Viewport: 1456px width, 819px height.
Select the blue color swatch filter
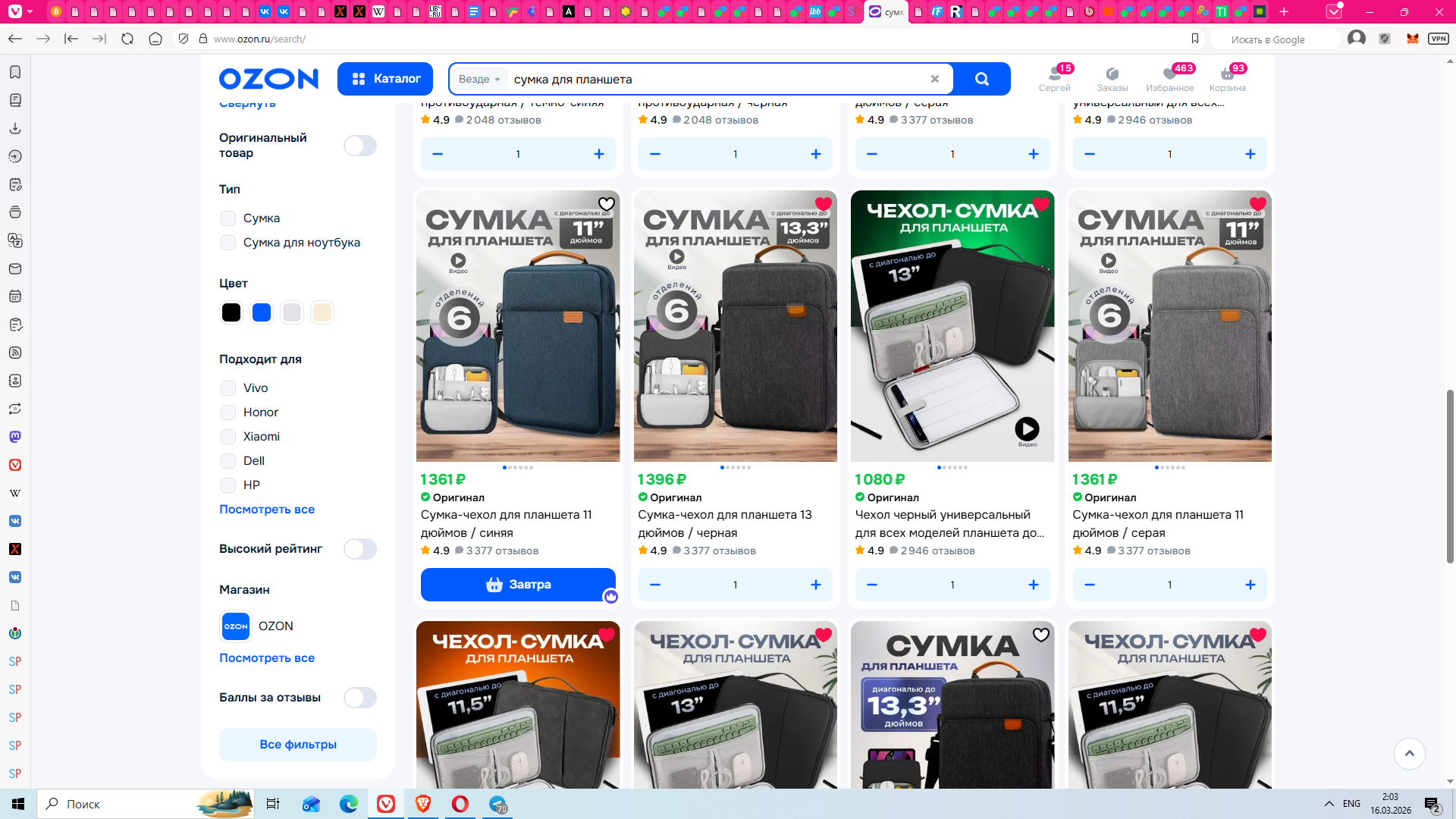[262, 312]
